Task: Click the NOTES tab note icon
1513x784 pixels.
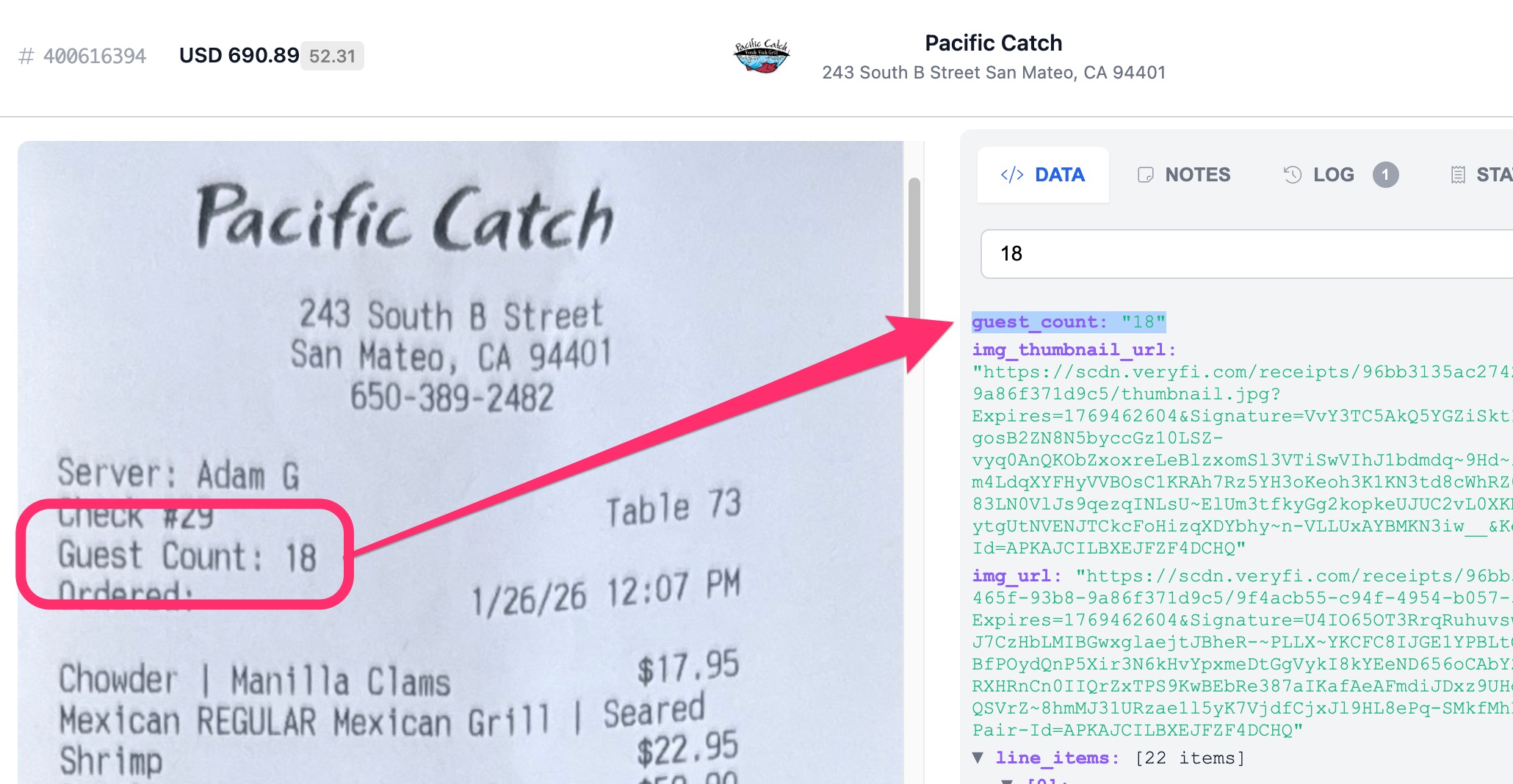Action: coord(1145,175)
